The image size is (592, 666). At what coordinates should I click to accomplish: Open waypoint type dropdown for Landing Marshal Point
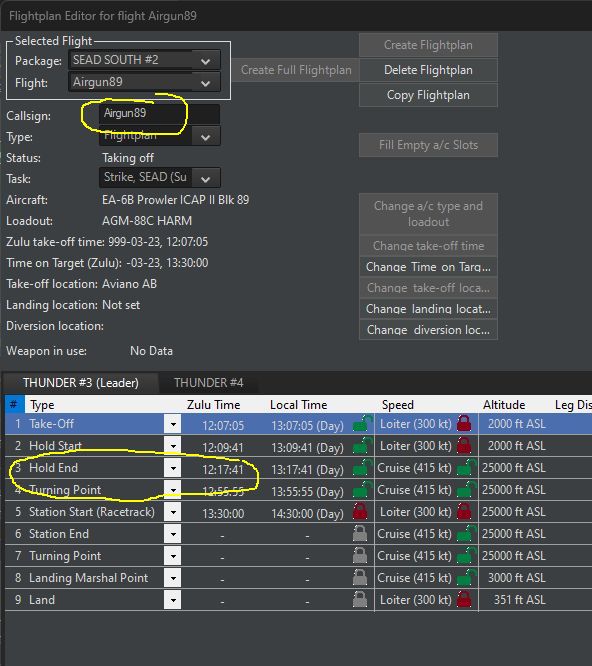pos(173,578)
